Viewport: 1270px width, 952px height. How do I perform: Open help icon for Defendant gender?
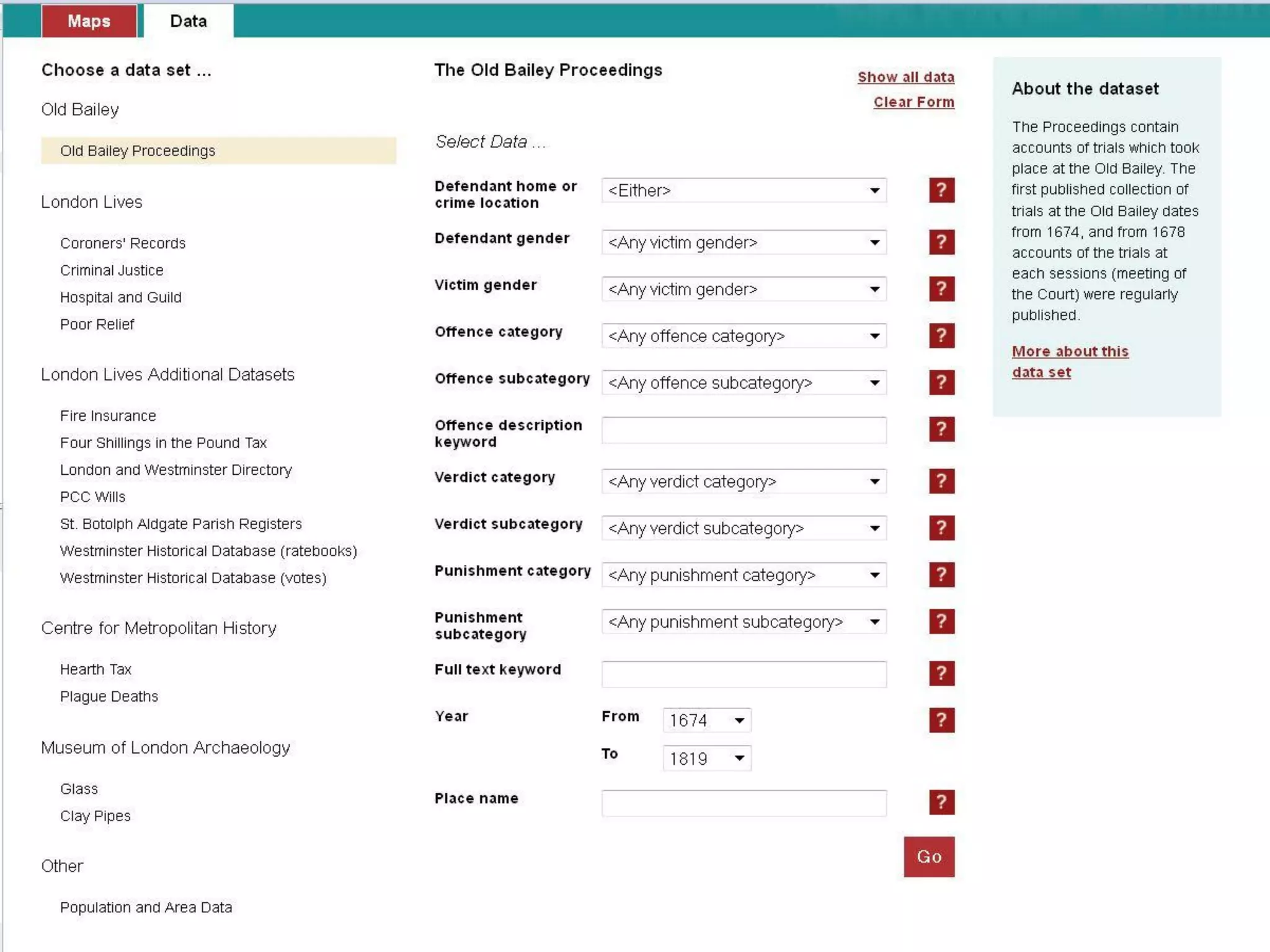pos(941,242)
